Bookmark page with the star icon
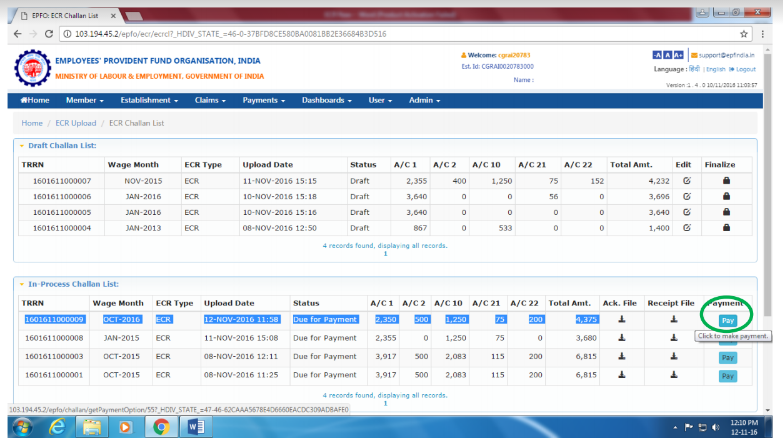783x446 pixels. point(743,33)
